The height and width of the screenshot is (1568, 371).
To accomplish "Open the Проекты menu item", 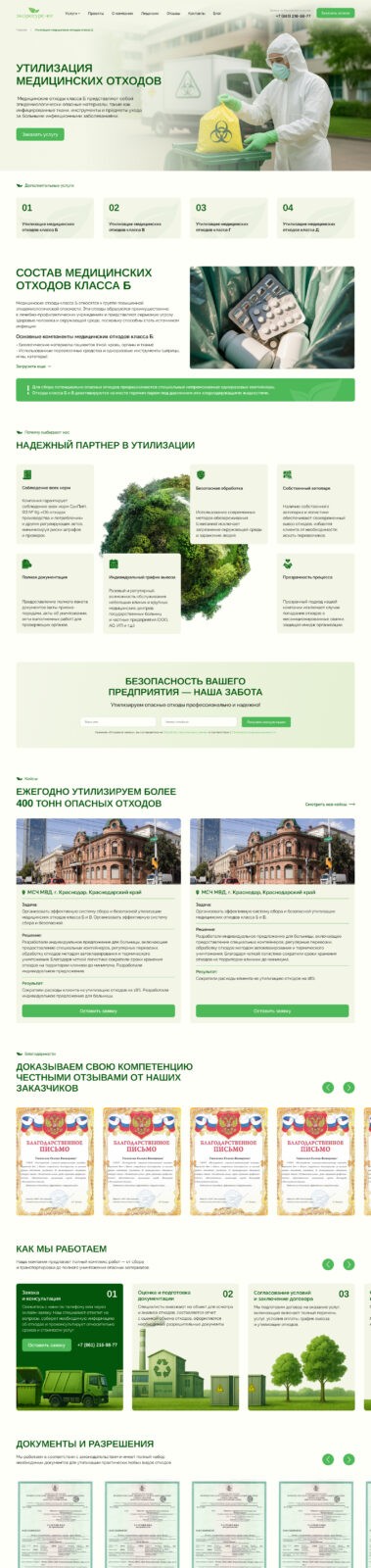I will 96,14.
